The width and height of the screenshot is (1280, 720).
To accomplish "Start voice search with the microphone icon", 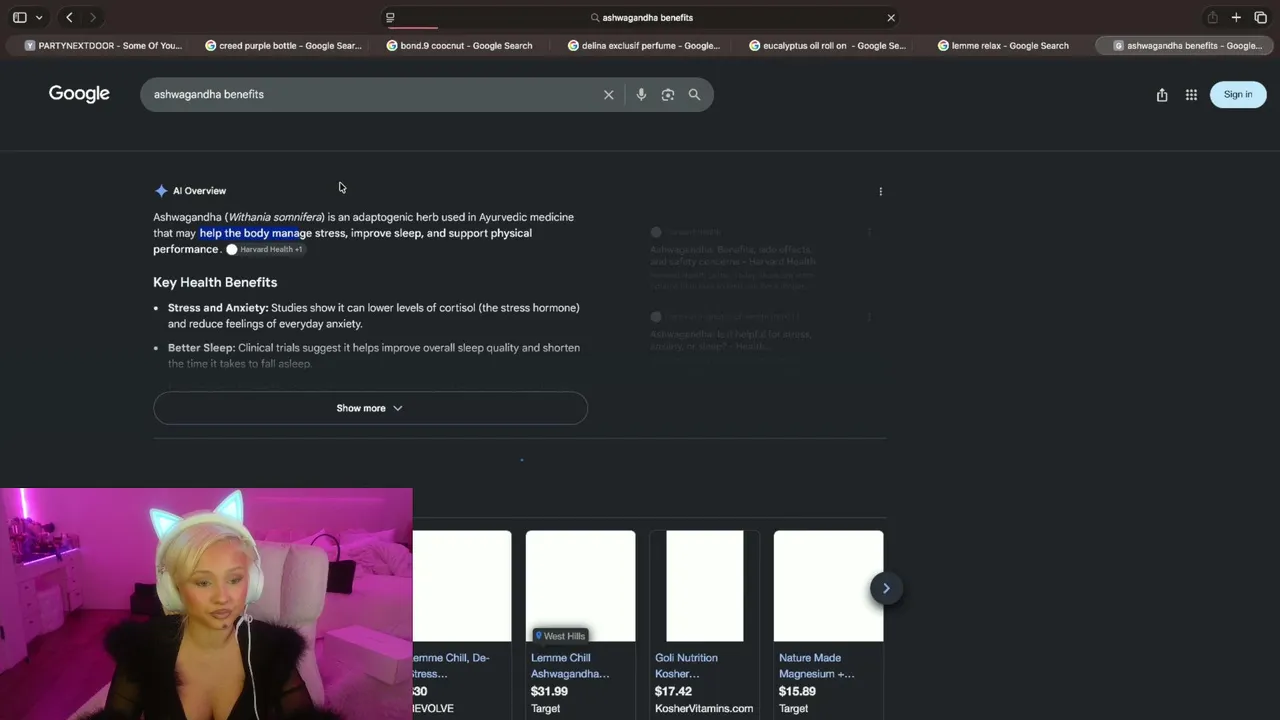I will pyautogui.click(x=641, y=94).
